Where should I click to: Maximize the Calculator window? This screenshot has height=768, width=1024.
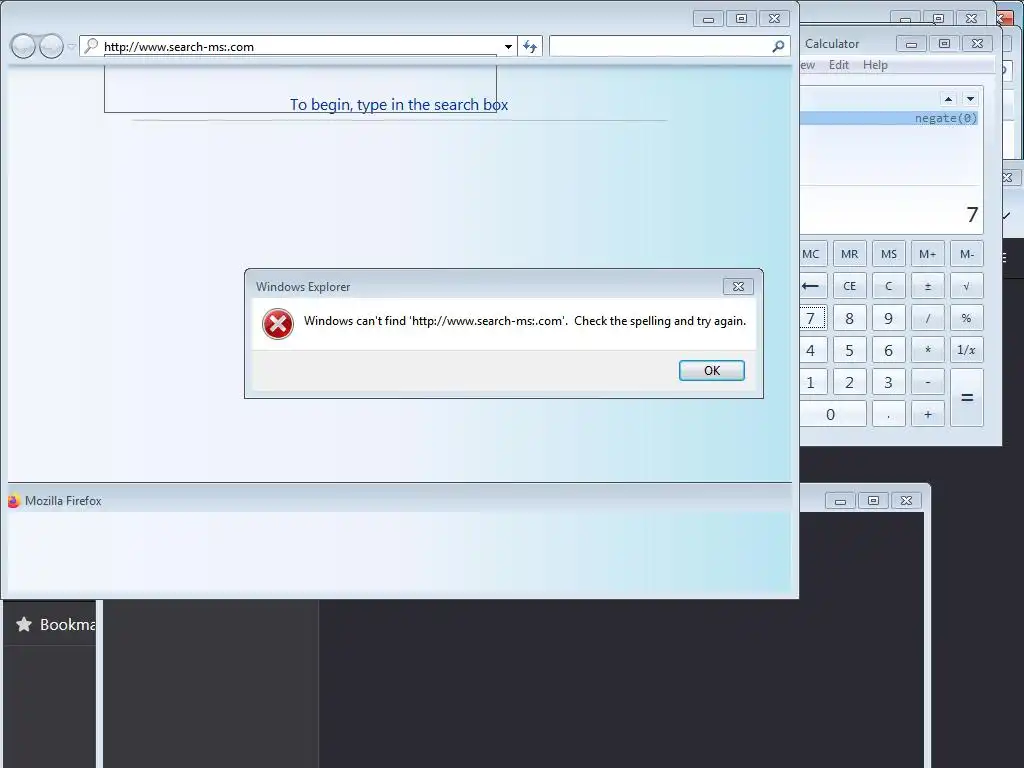tap(944, 44)
